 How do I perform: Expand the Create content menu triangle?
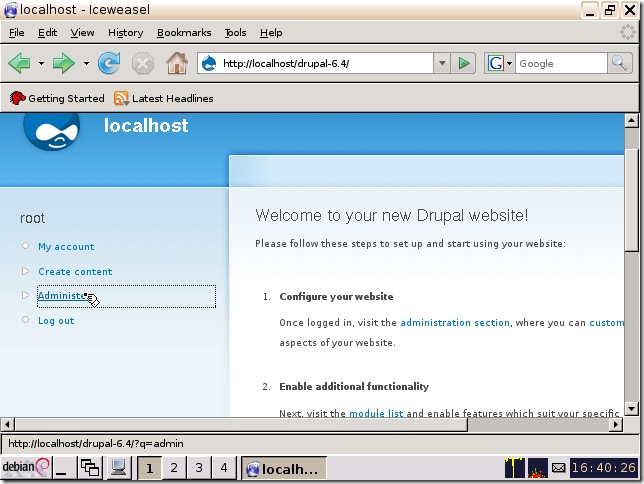coord(25,271)
